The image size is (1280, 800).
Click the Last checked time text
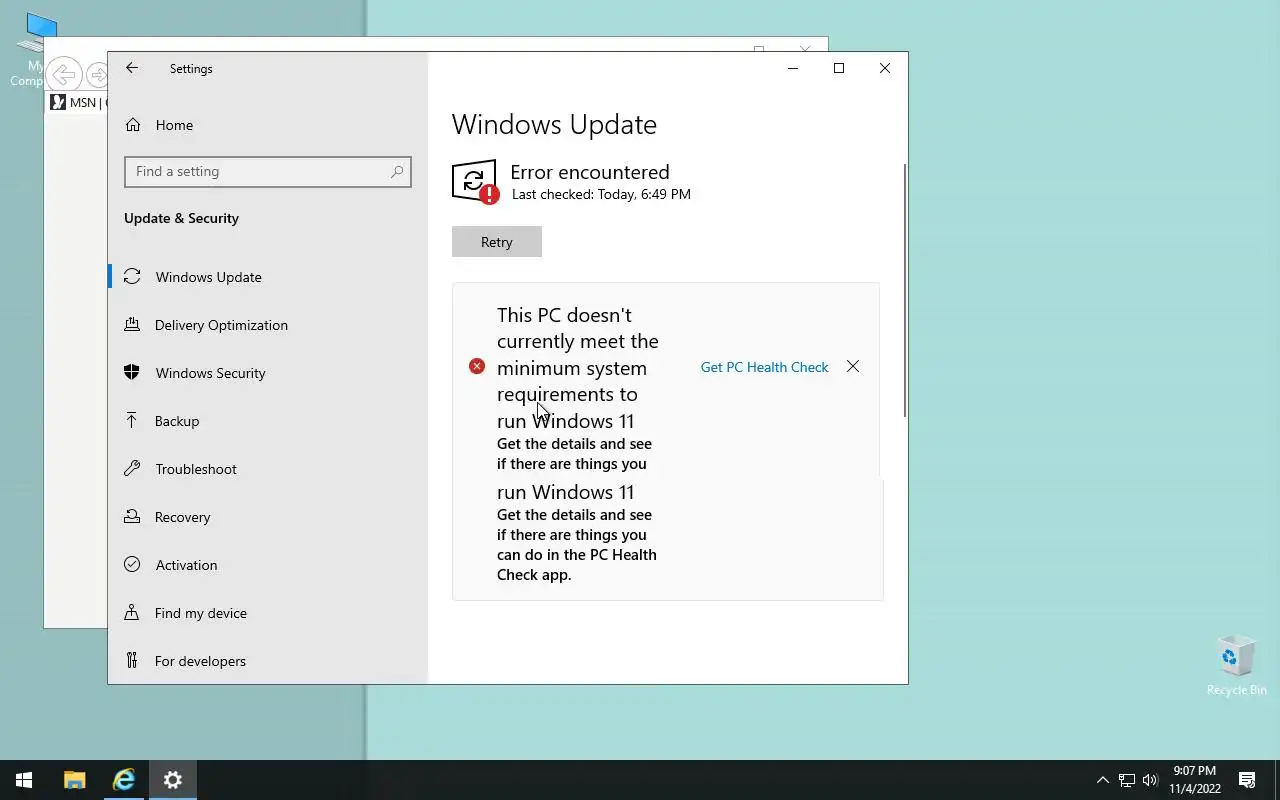601,194
